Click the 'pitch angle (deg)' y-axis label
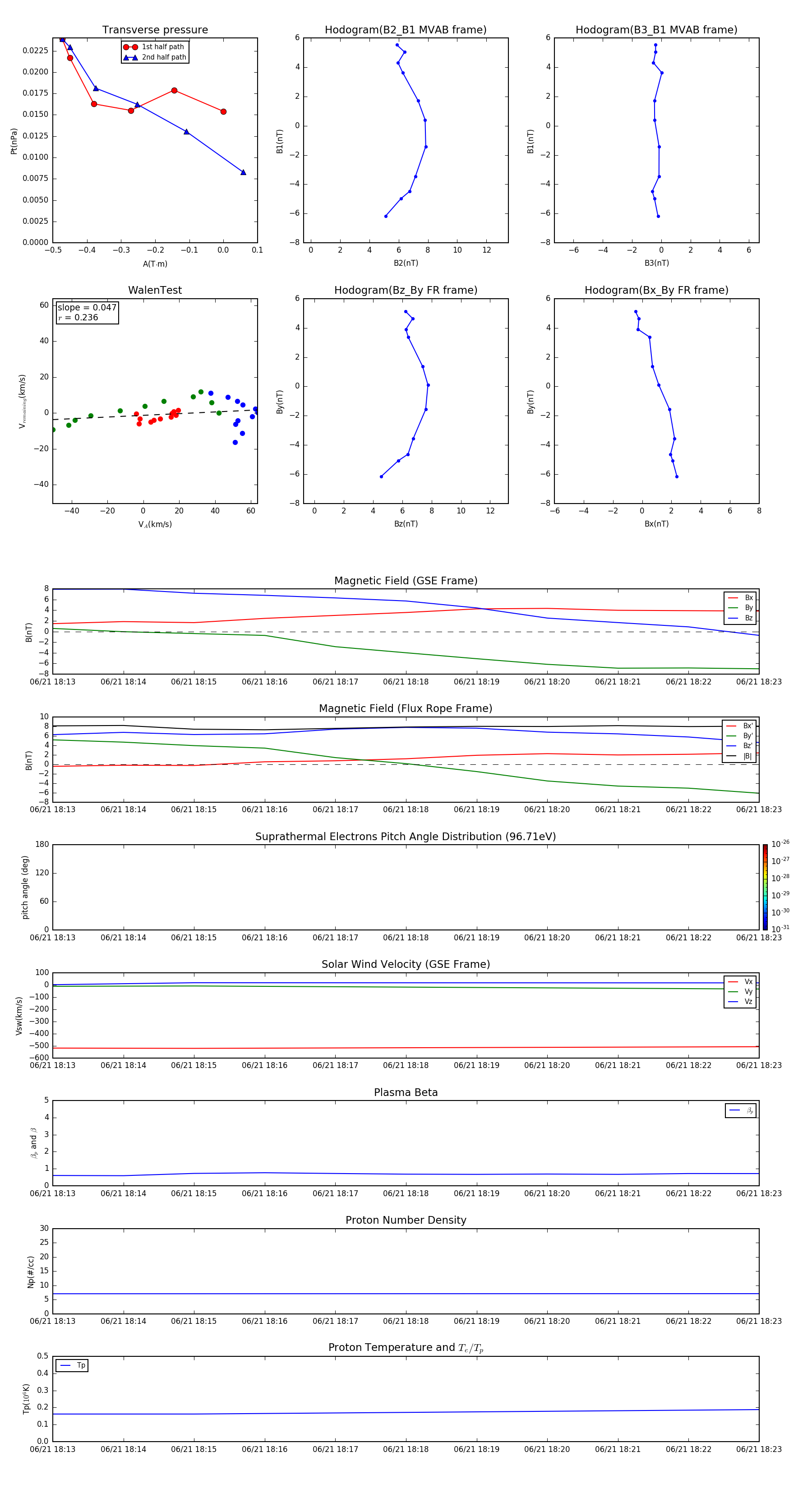Viewport: 812px width, 1489px height. pos(25,887)
